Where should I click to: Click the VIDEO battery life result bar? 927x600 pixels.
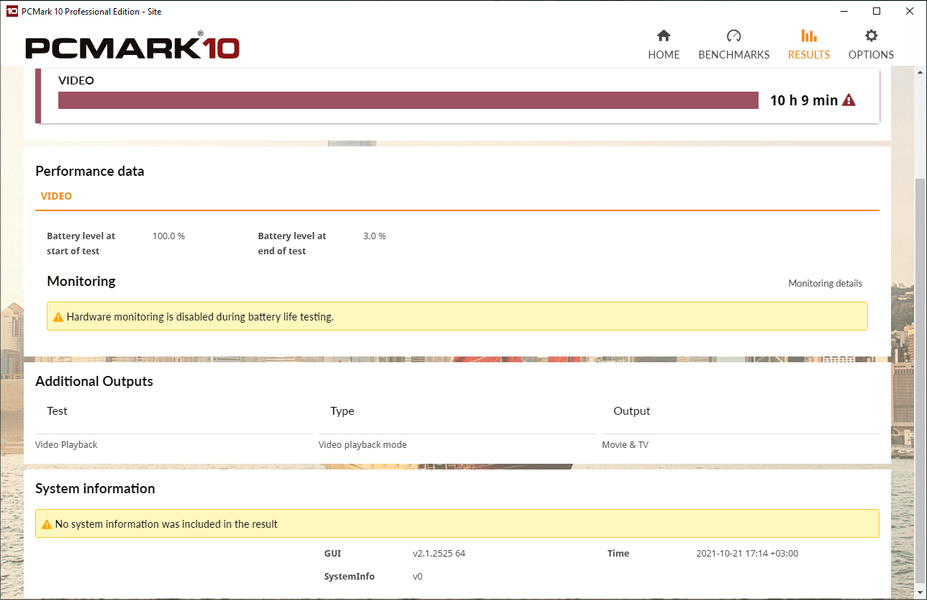(408, 100)
